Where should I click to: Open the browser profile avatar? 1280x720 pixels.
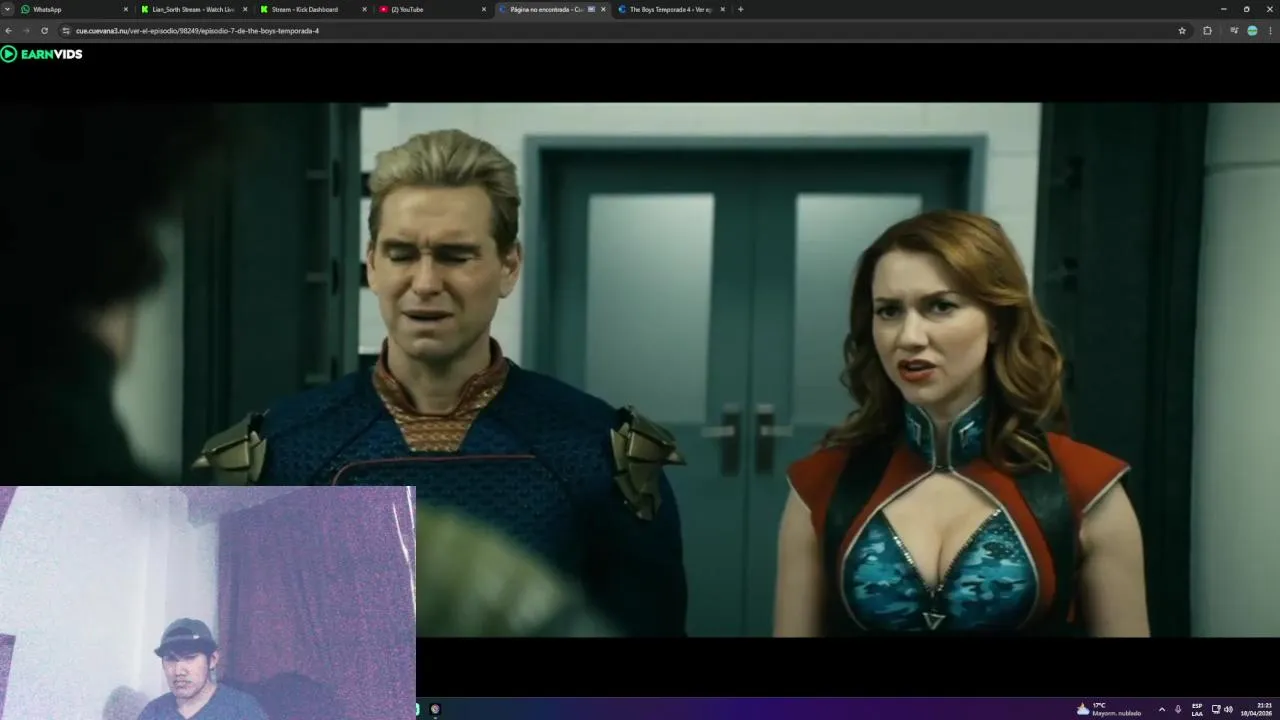(x=1252, y=31)
